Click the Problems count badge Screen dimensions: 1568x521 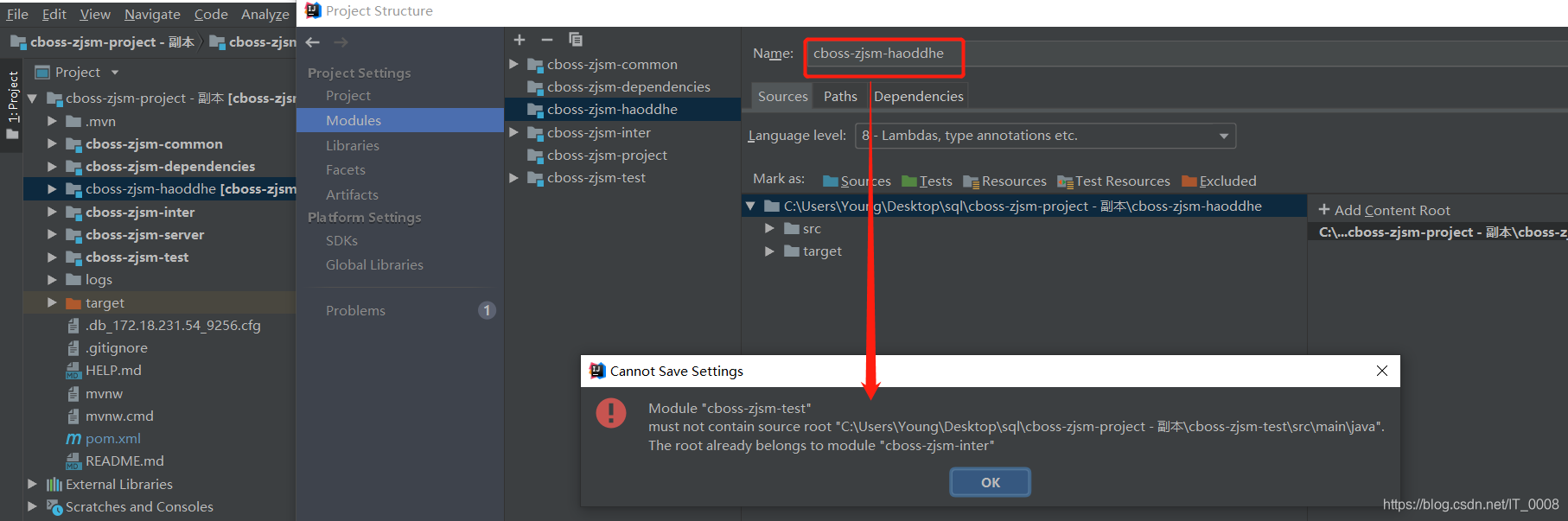[x=488, y=310]
